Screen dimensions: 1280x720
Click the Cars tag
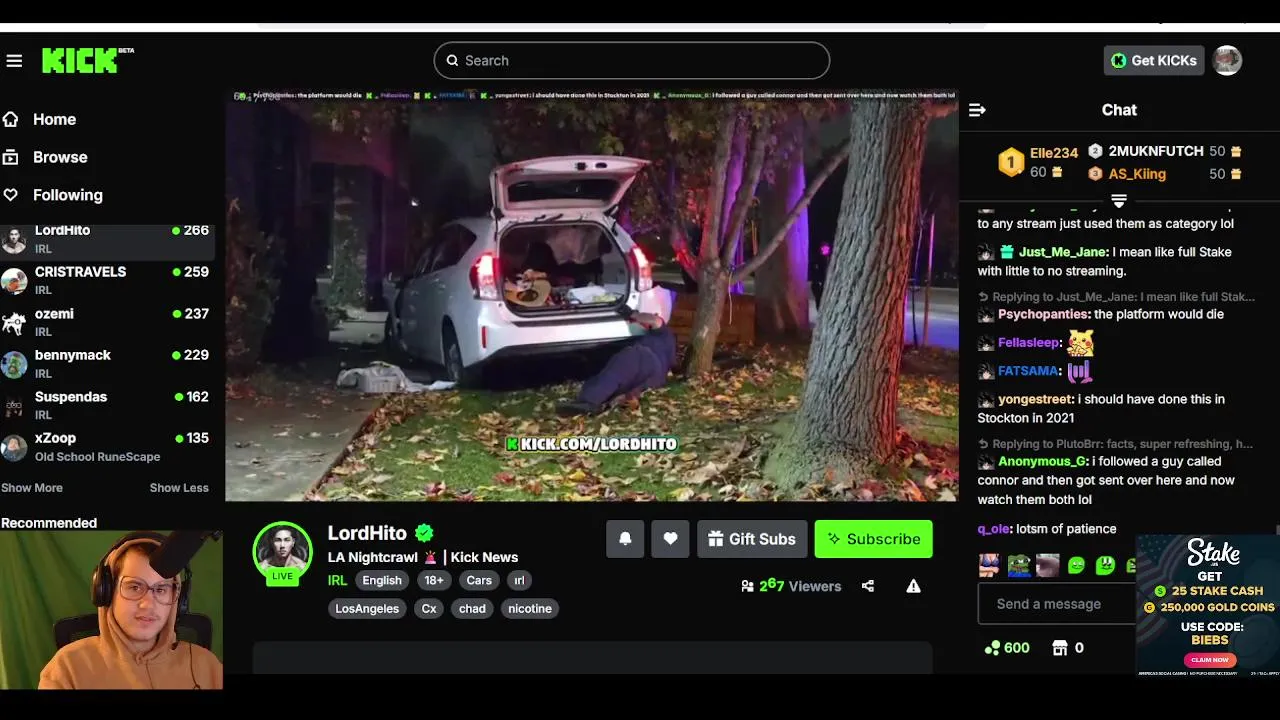(479, 580)
